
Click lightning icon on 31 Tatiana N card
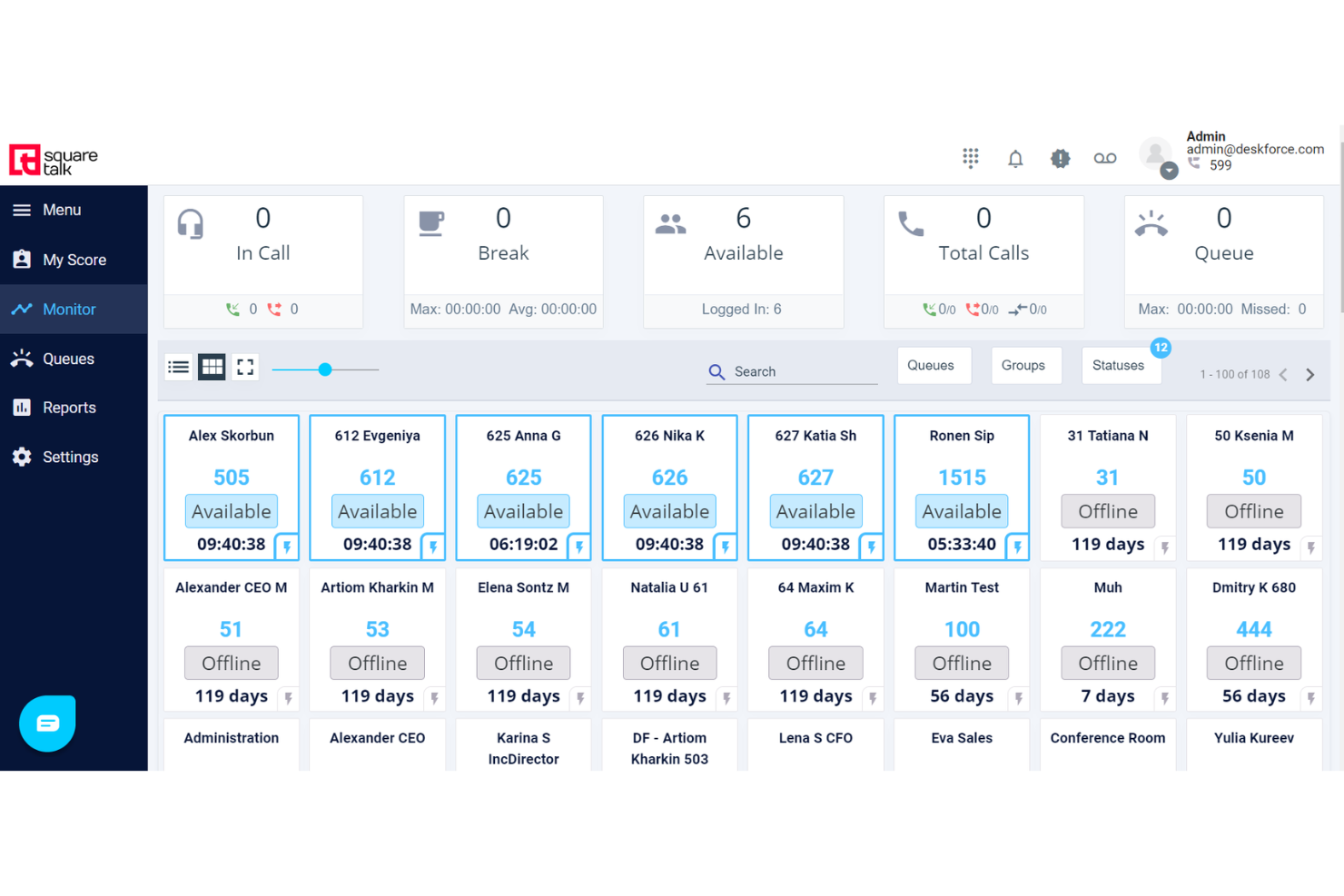(1165, 547)
